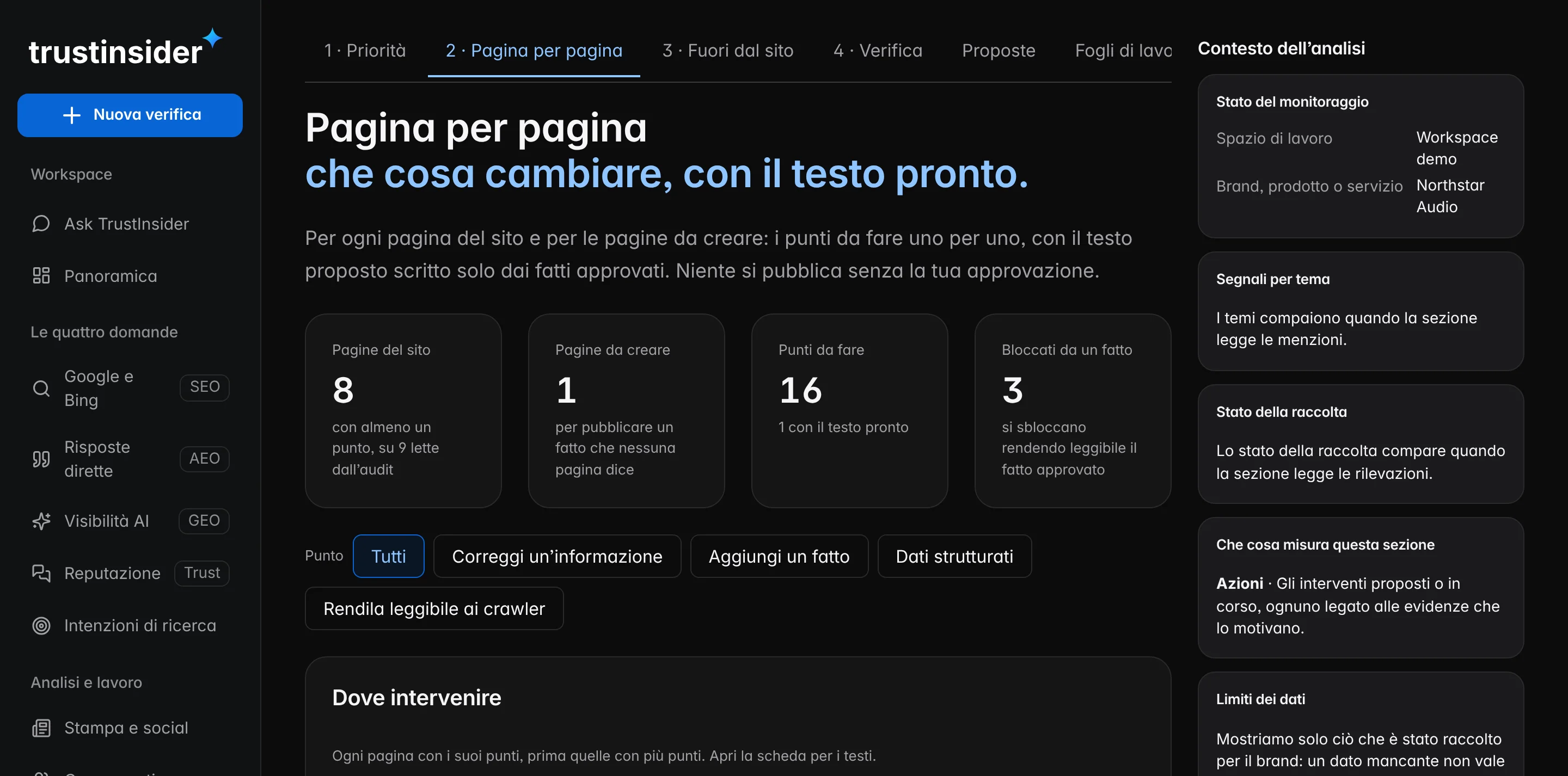Click the AEO badge

(x=205, y=458)
